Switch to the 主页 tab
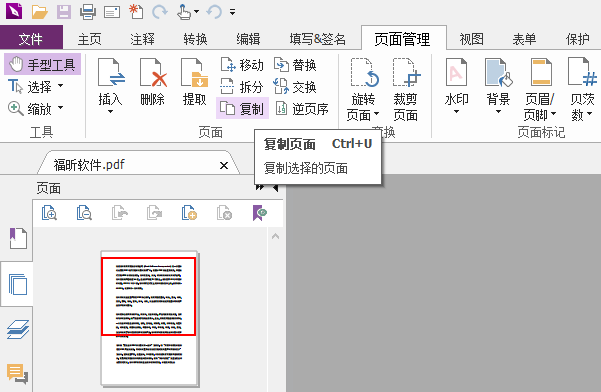The image size is (601, 392). tap(89, 39)
